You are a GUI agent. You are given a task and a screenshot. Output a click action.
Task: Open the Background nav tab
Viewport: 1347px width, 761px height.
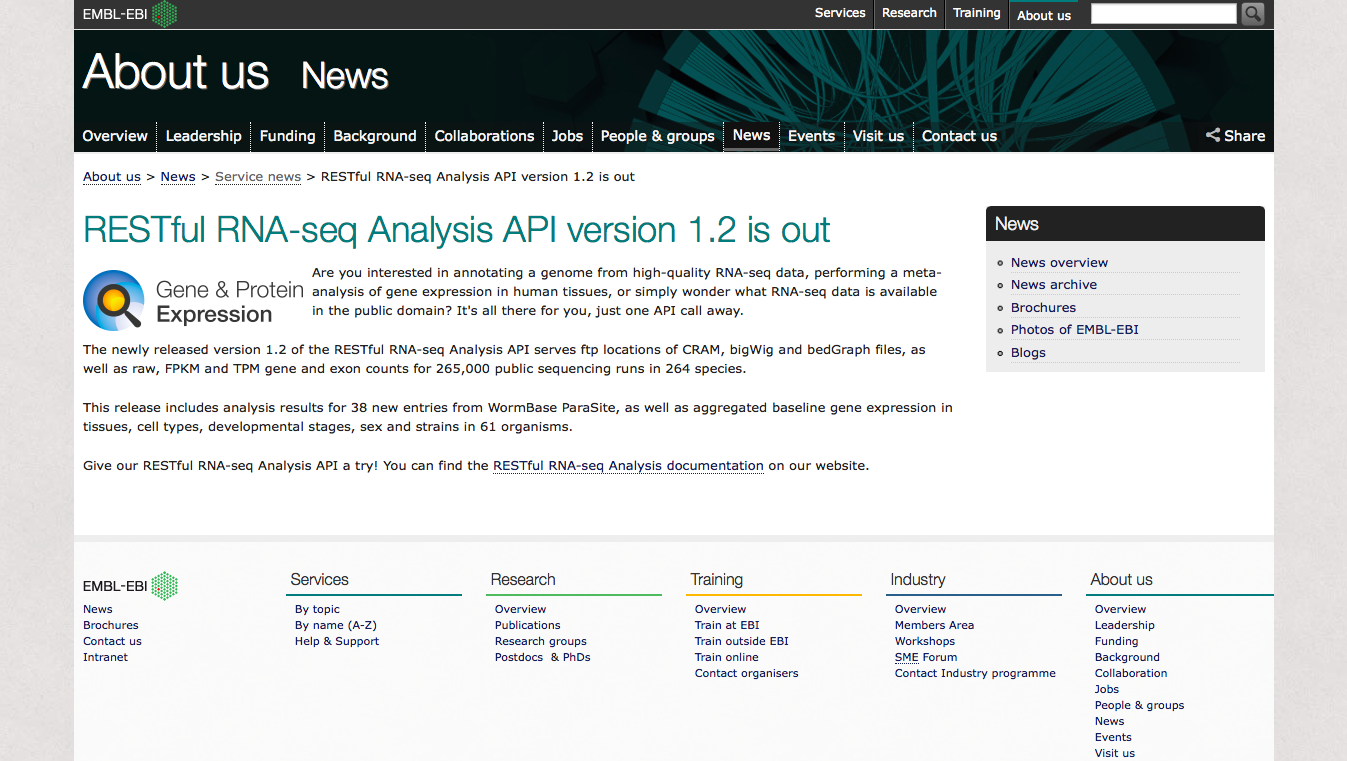pos(375,136)
